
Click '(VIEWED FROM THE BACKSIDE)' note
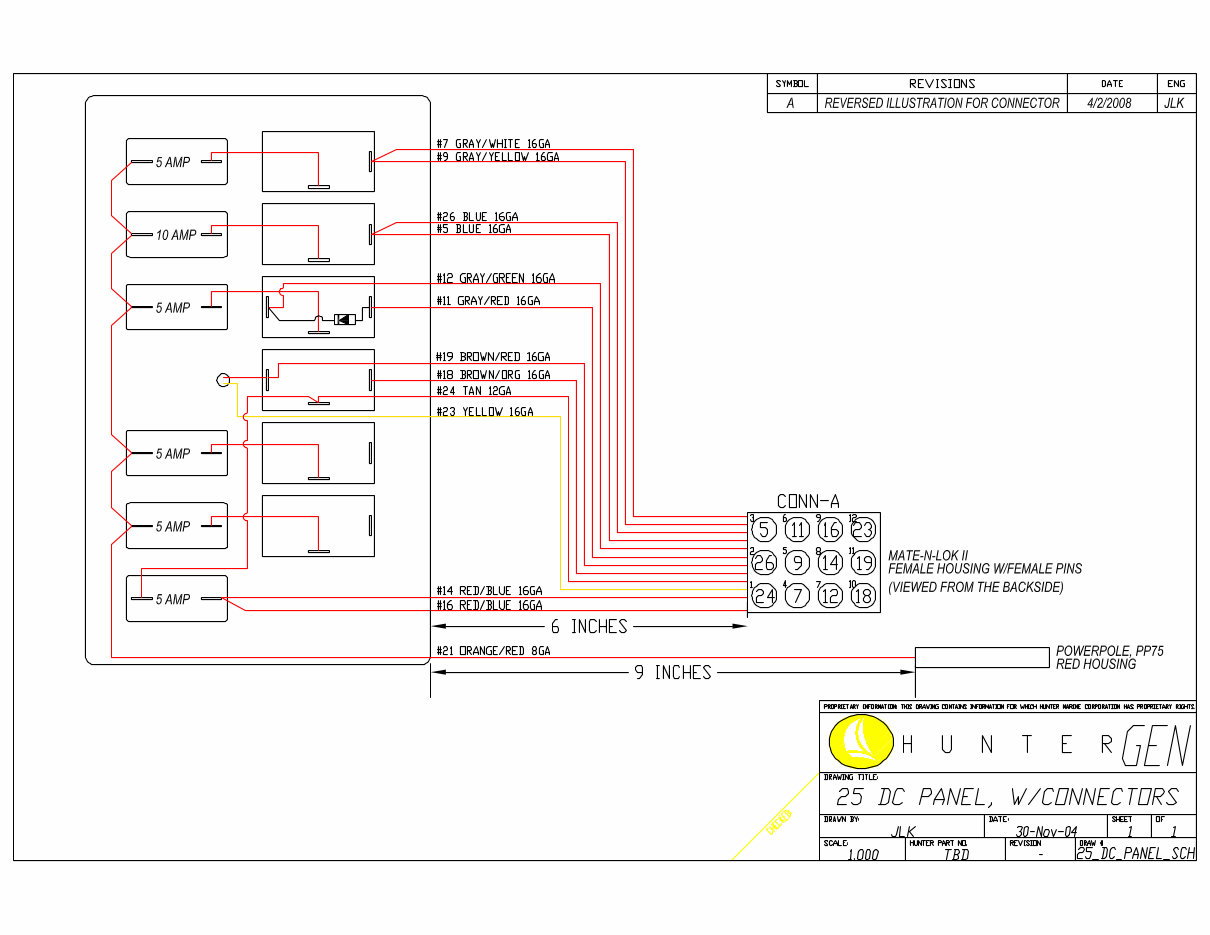976,587
